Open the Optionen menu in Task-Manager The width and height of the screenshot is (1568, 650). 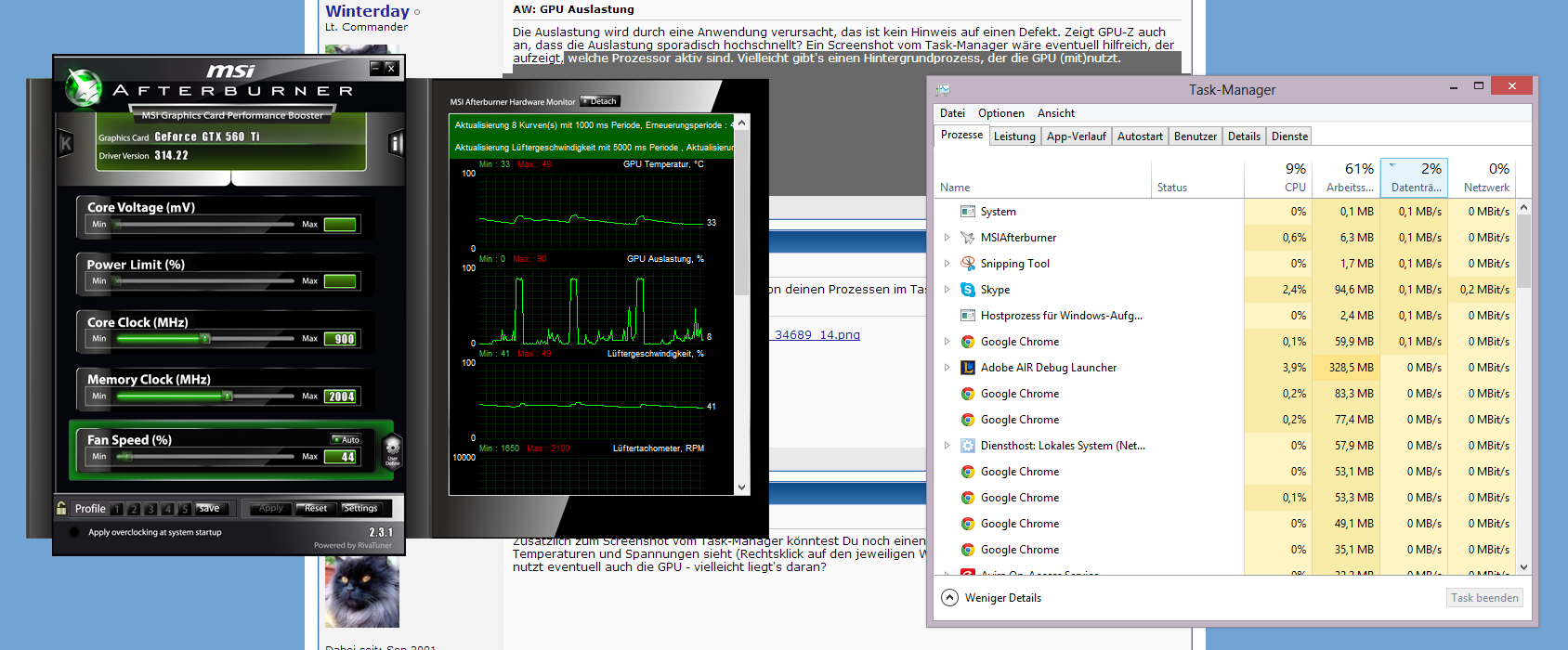coord(1001,113)
